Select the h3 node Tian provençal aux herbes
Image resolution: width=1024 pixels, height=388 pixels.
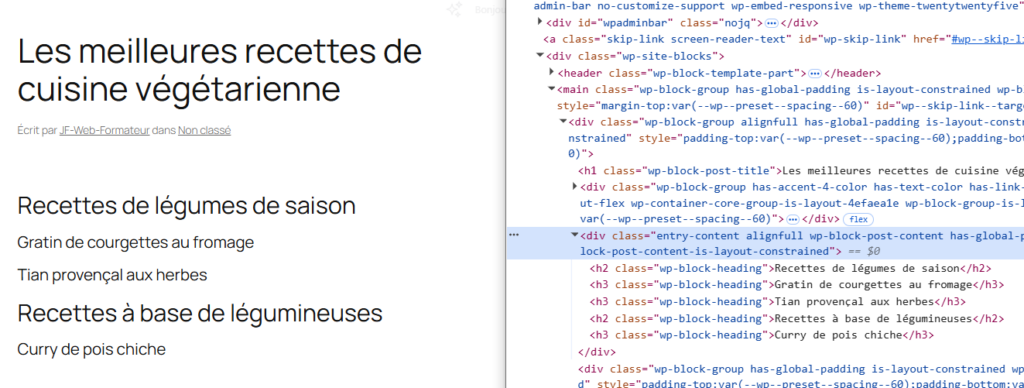coord(778,302)
